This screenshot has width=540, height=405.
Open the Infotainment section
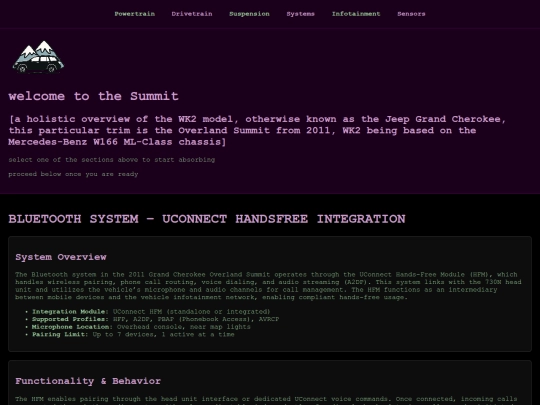click(356, 14)
